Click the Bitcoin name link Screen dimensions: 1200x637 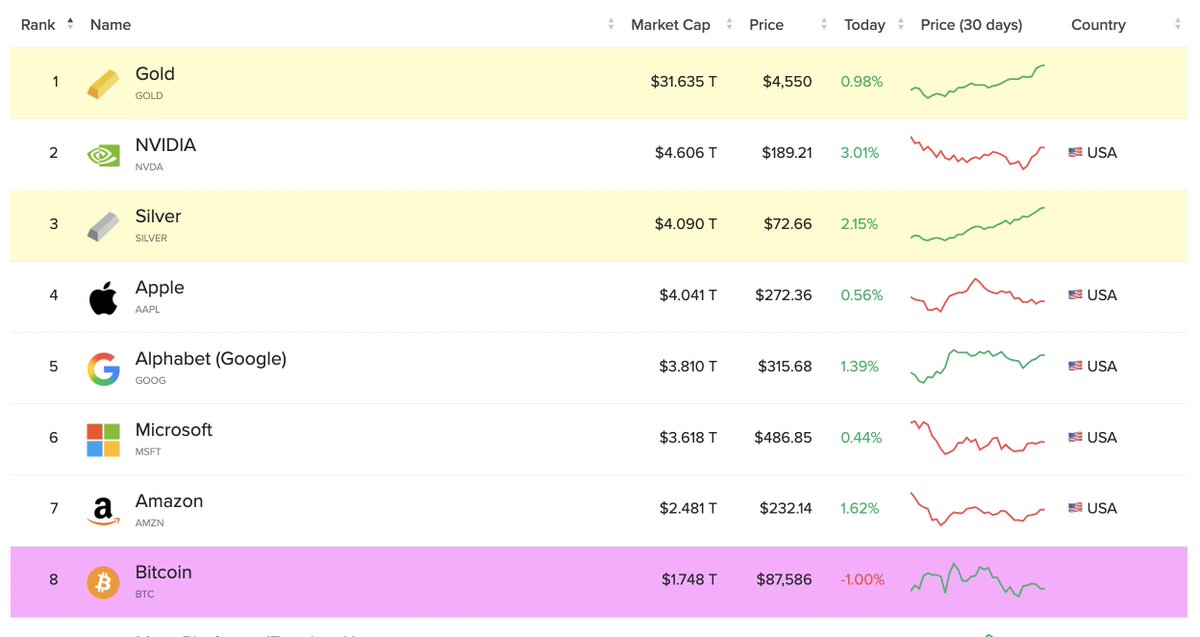(163, 571)
